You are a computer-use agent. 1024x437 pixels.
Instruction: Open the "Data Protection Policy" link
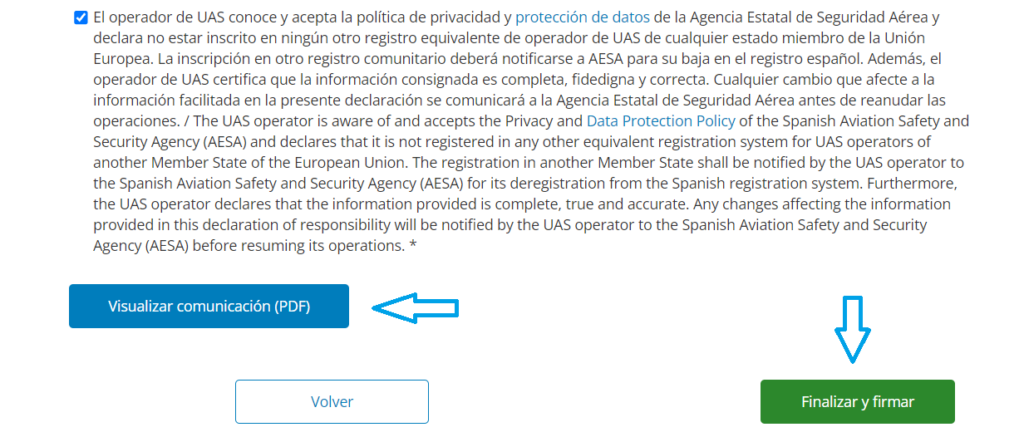(x=660, y=121)
